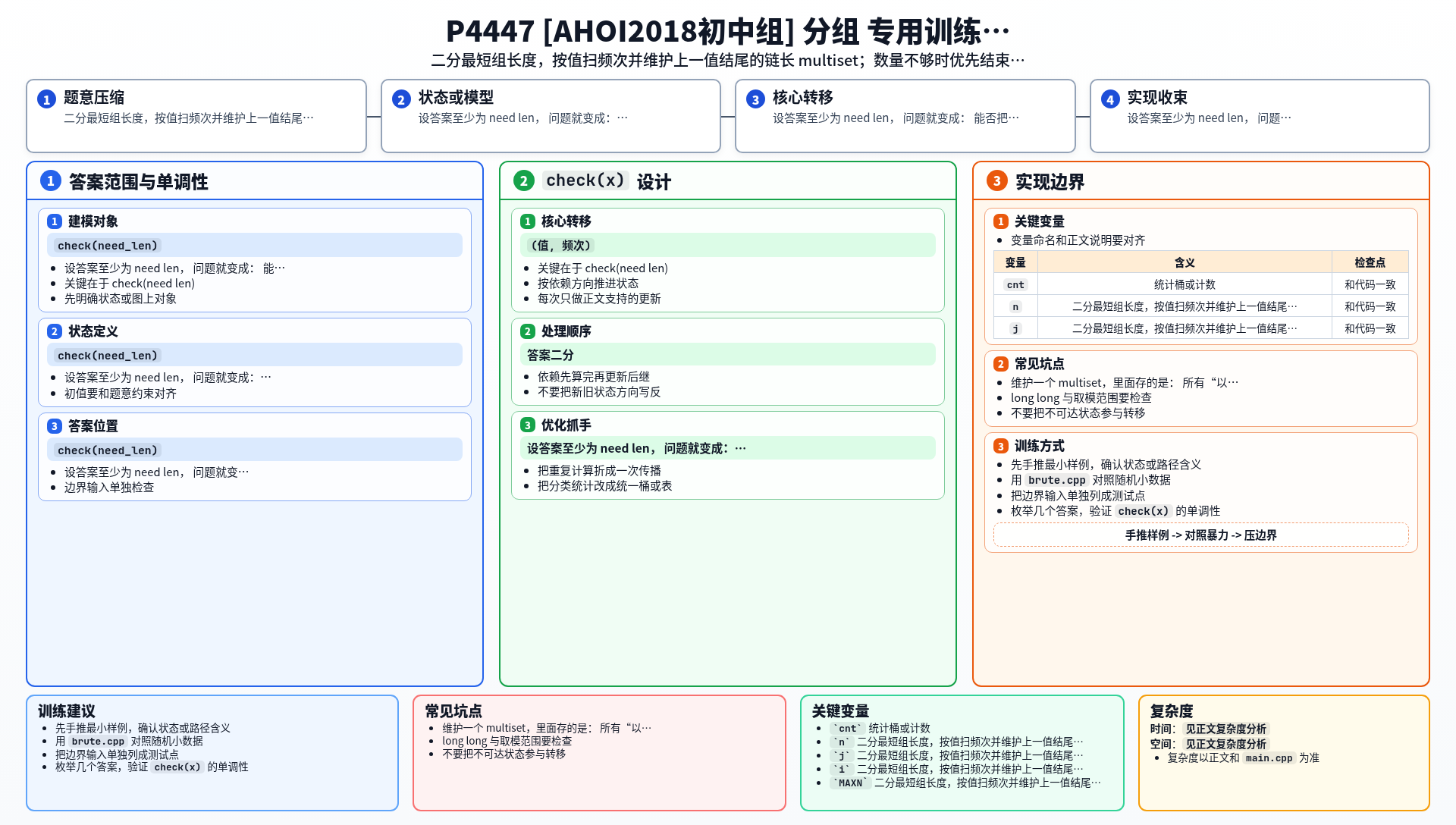The height and width of the screenshot is (825, 1456).
Task: Click the cnt cell in variable table
Action: pos(1015,284)
